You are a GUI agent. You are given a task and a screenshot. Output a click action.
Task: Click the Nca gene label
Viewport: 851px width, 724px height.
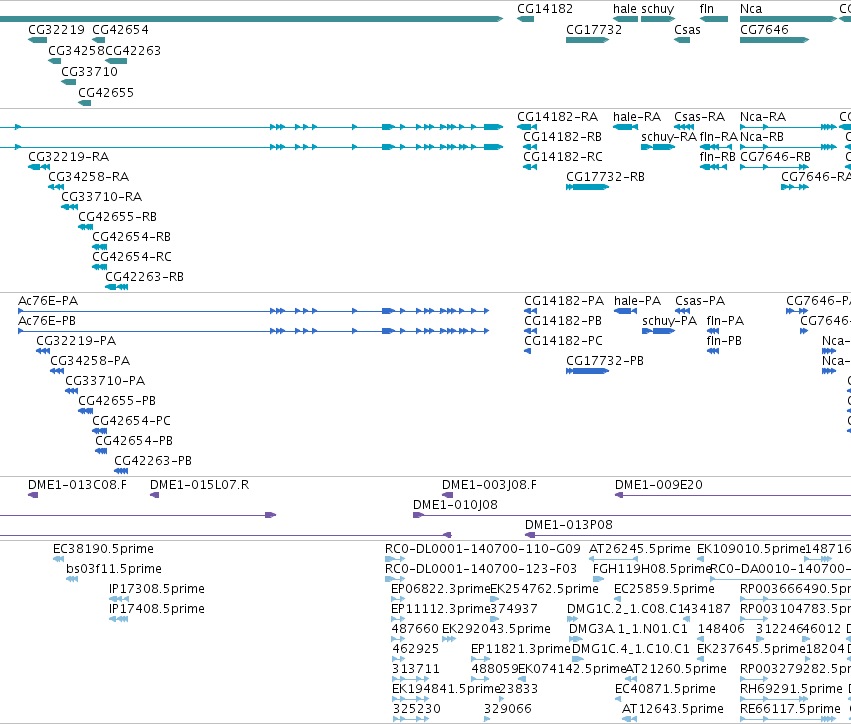pos(751,9)
